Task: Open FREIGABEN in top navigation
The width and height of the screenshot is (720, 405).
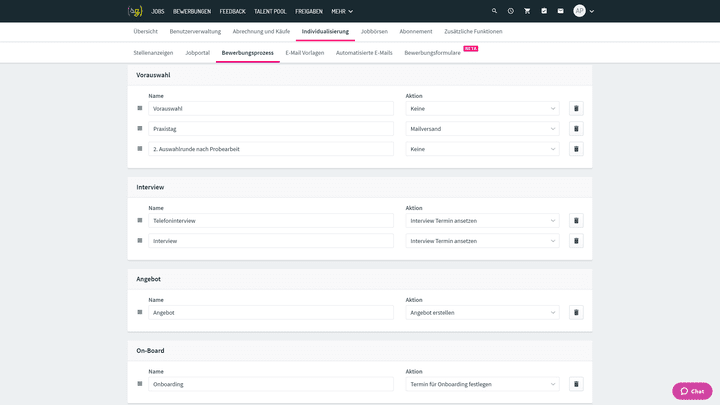Action: [309, 11]
